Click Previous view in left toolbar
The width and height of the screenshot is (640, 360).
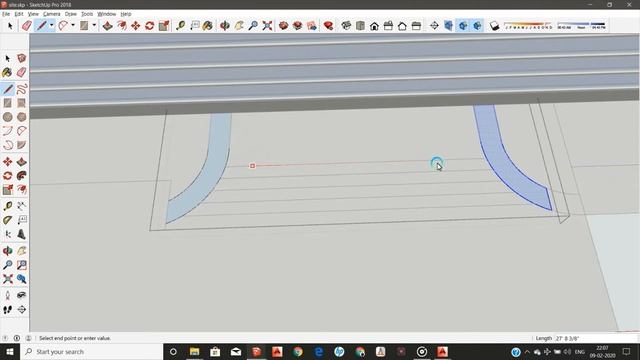coord(22,279)
